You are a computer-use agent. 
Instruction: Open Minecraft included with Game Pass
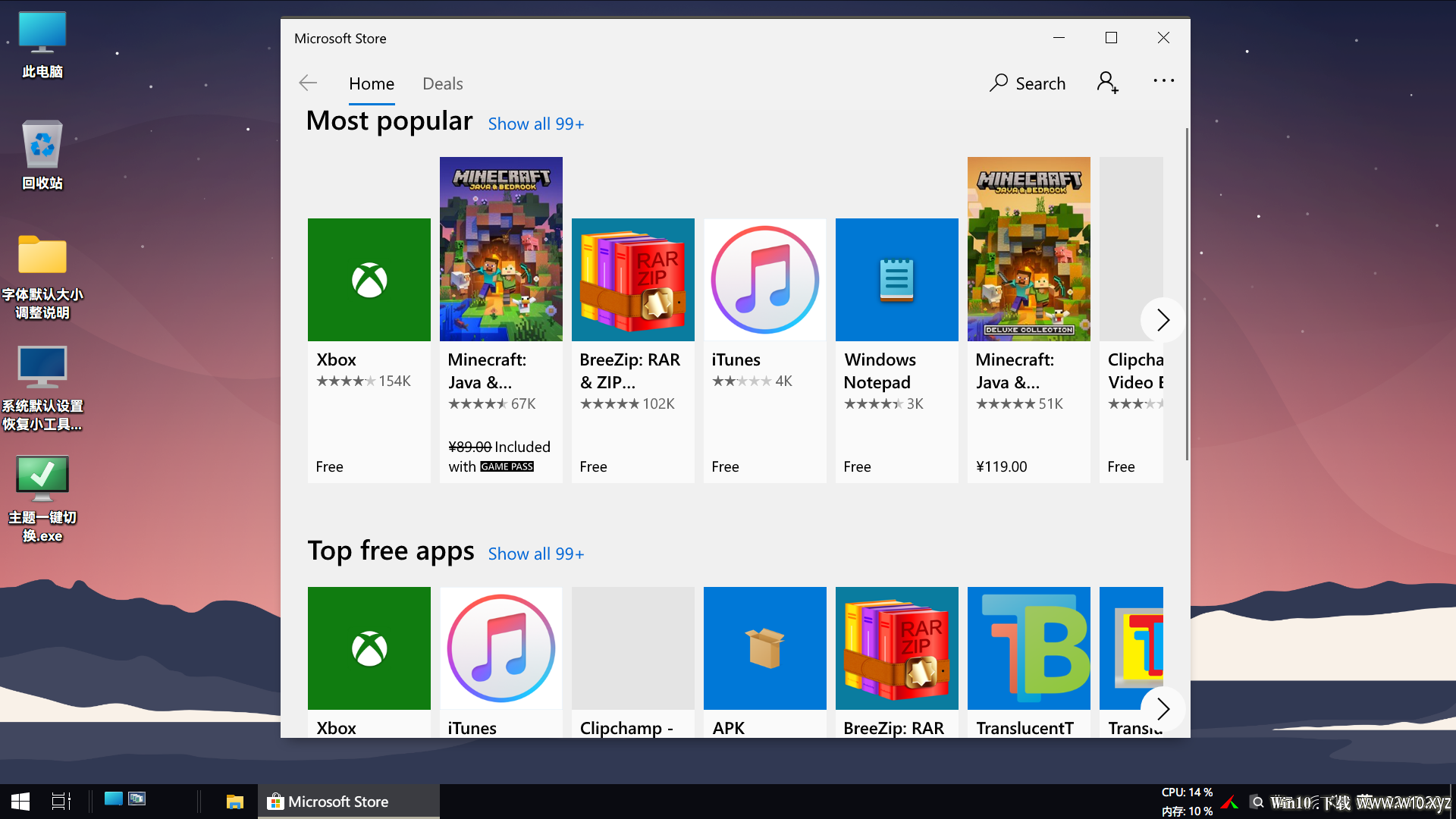[x=501, y=319]
